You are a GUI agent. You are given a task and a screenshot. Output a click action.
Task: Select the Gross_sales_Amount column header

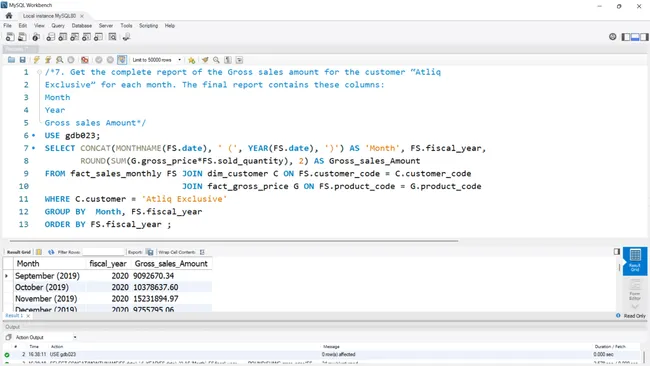(x=171, y=264)
